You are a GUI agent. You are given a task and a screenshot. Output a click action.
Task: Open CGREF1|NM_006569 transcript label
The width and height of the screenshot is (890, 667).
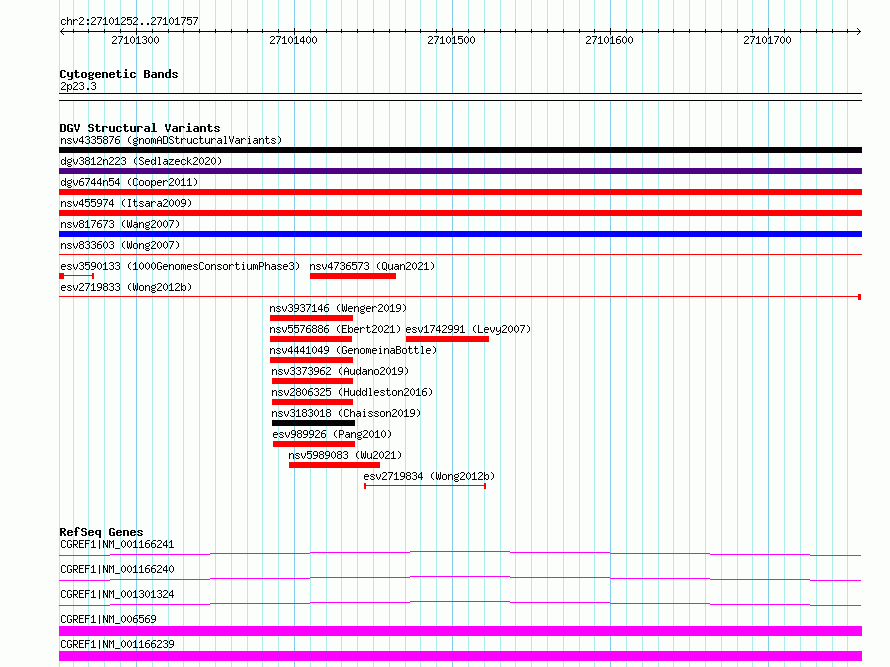pyautogui.click(x=108, y=619)
